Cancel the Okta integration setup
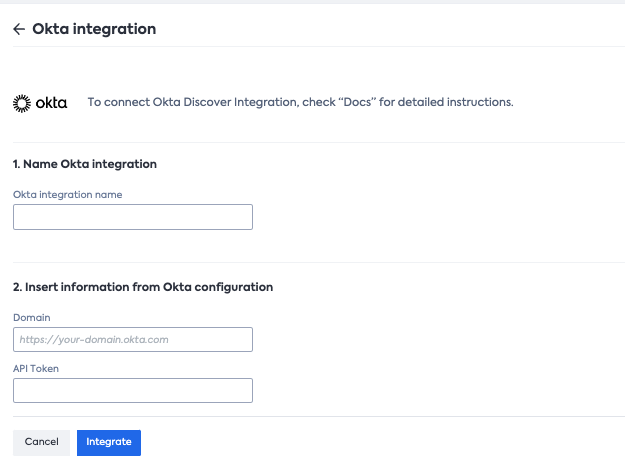Screen dimensions: 625x471 click(x=41, y=442)
